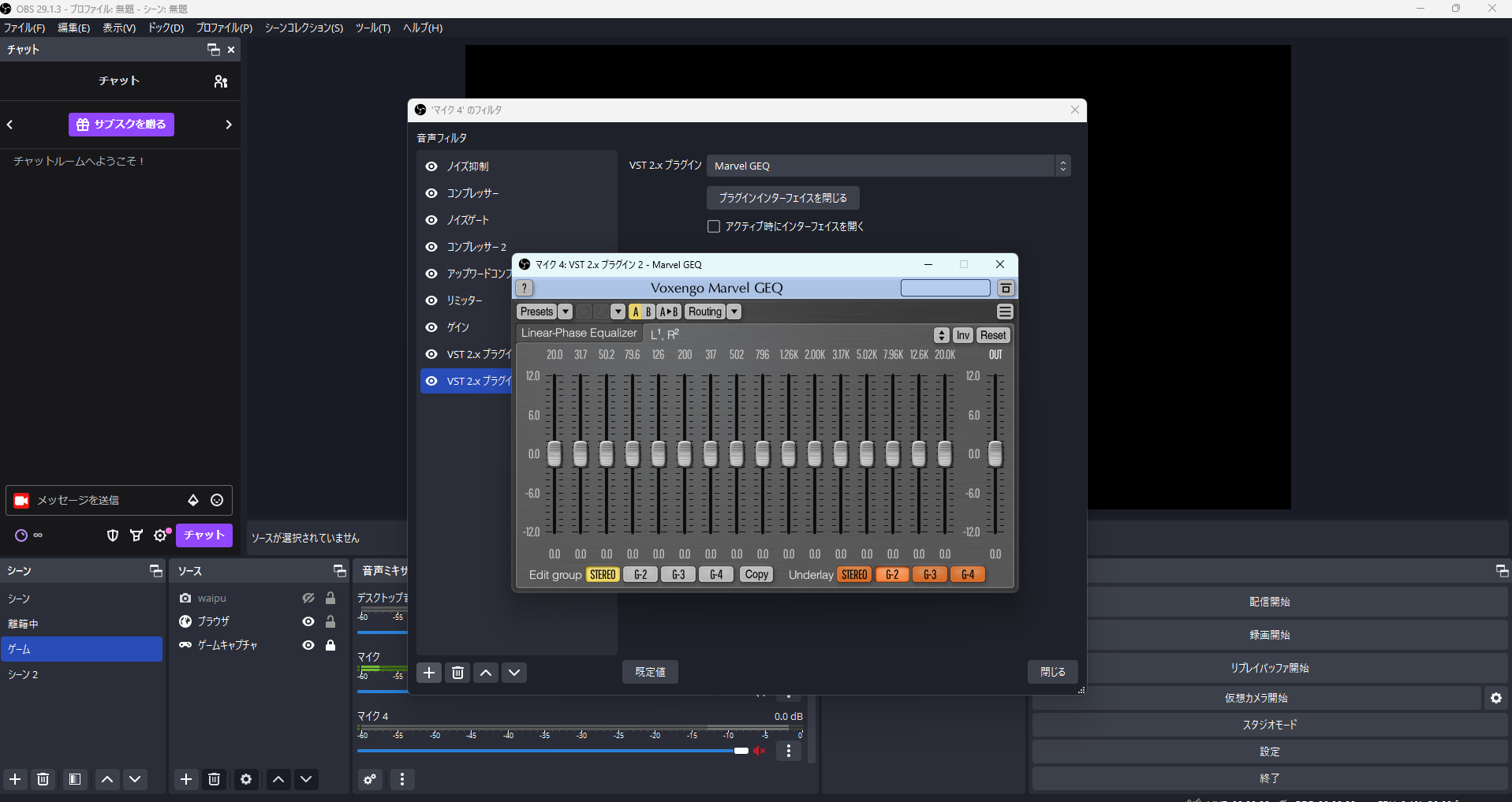
Task: Open 編集 menu
Action: click(x=73, y=28)
